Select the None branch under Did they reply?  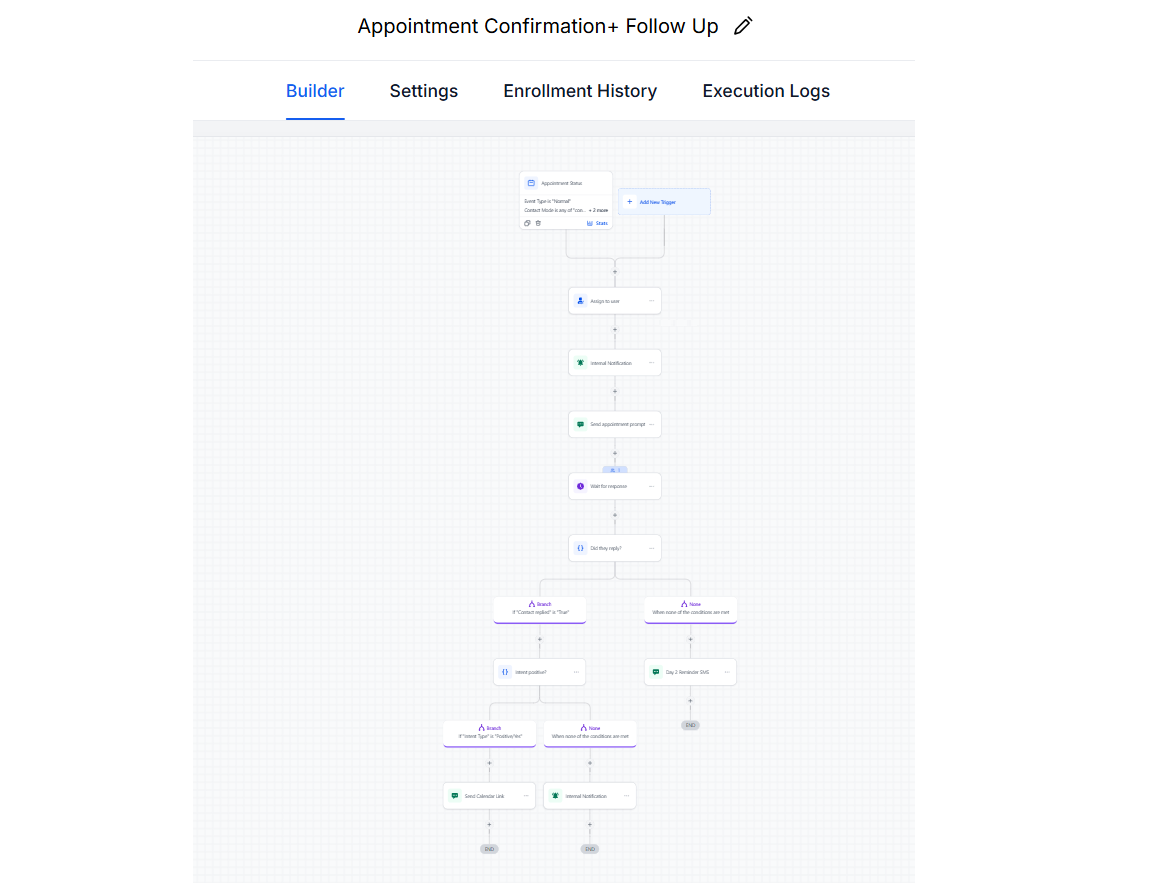691,610
